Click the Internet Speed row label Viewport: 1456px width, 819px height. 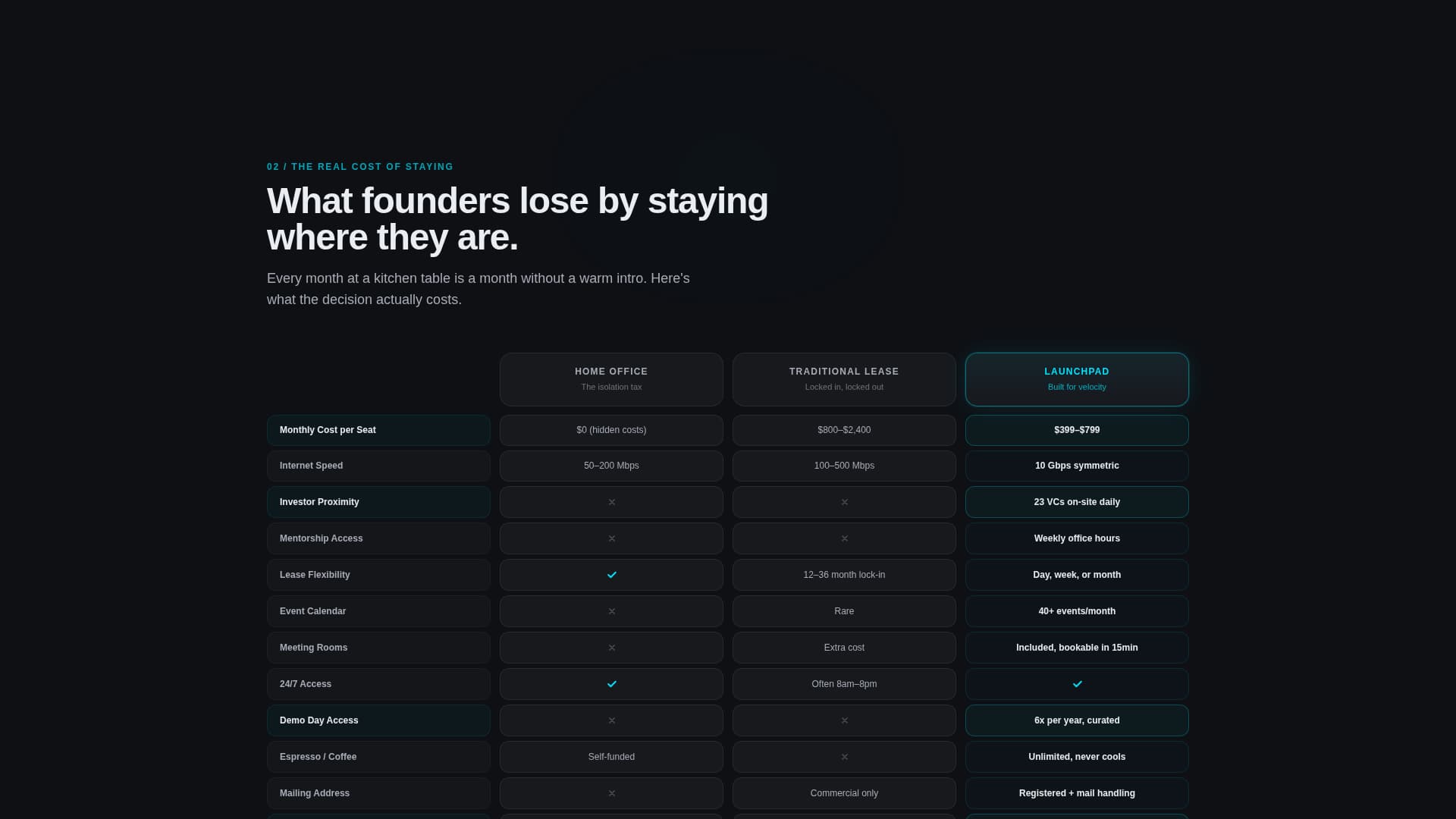tap(378, 466)
